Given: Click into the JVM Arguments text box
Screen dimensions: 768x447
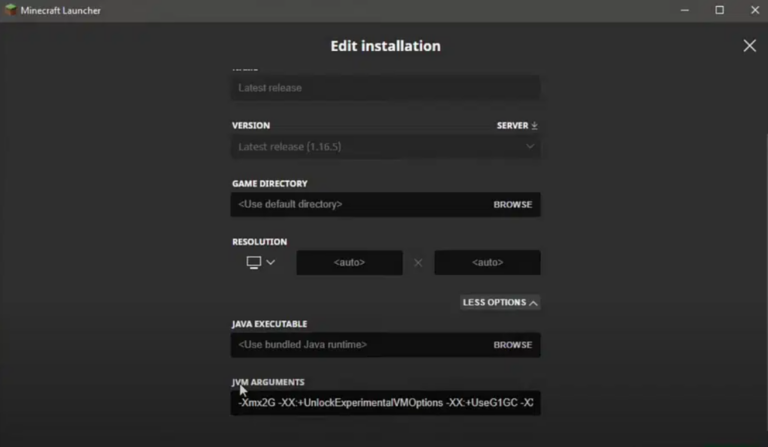Looking at the screenshot, I should [x=385, y=403].
